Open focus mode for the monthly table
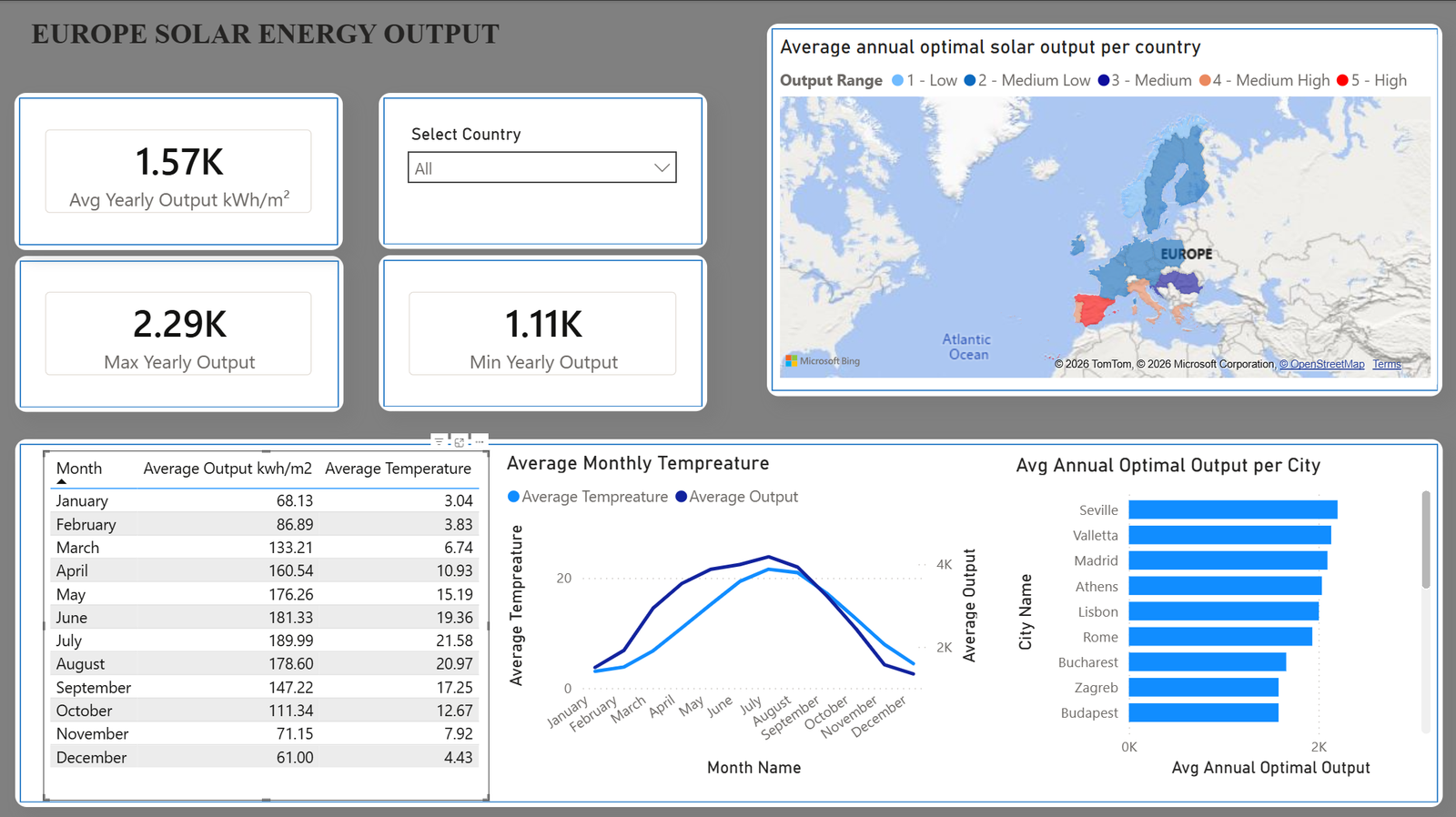This screenshot has height=817, width=1456. pyautogui.click(x=460, y=442)
